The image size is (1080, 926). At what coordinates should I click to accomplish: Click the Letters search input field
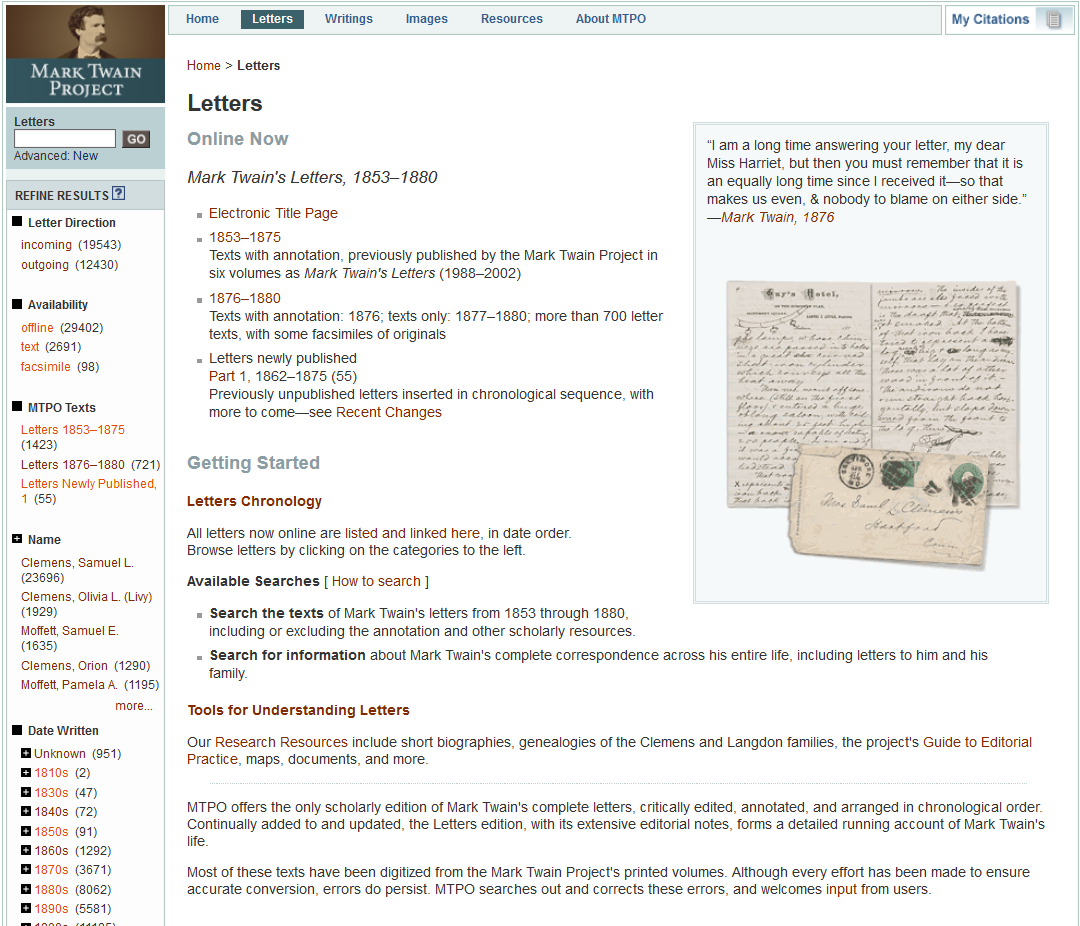65,138
